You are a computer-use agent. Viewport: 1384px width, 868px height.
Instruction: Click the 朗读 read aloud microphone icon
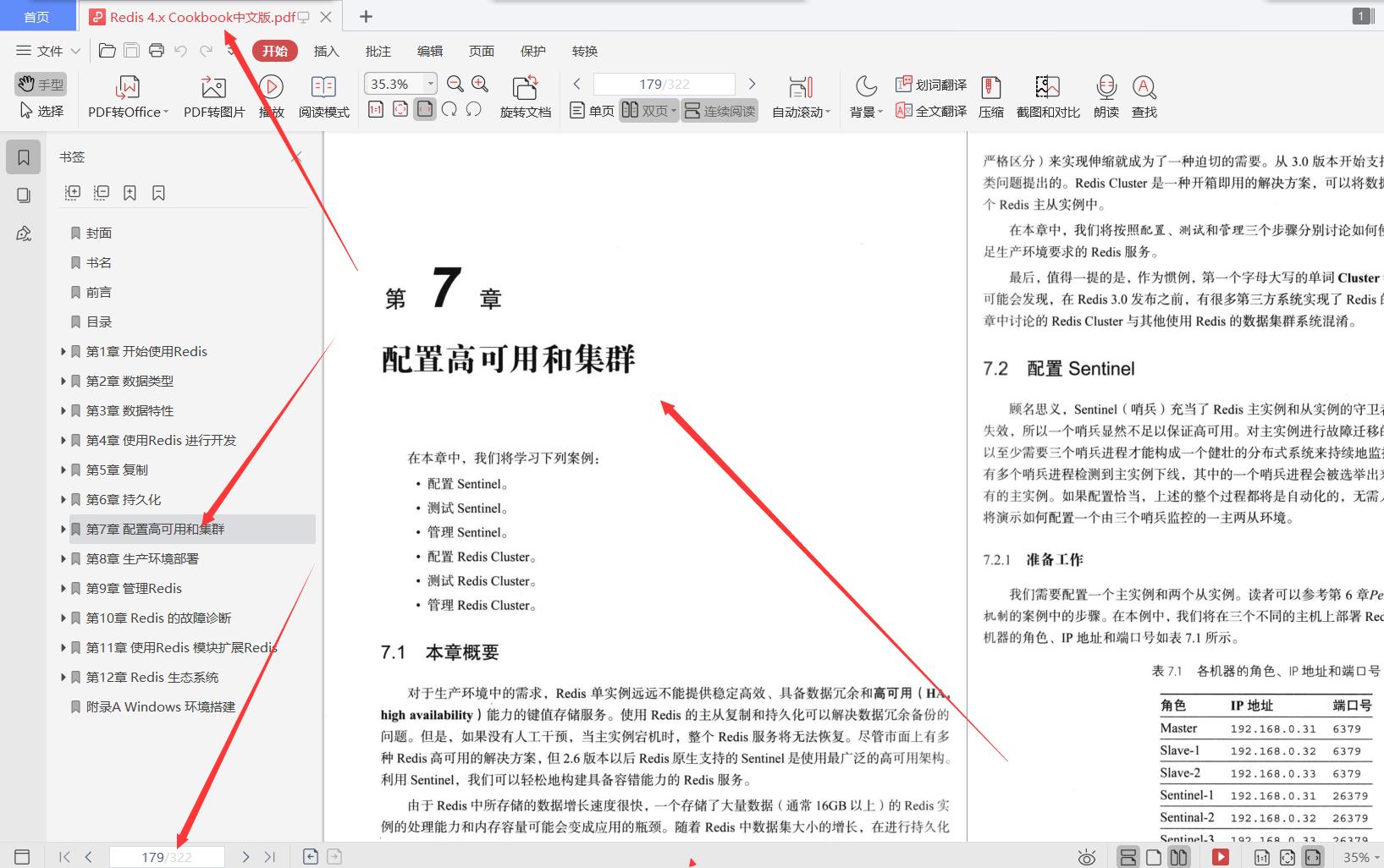1106,96
